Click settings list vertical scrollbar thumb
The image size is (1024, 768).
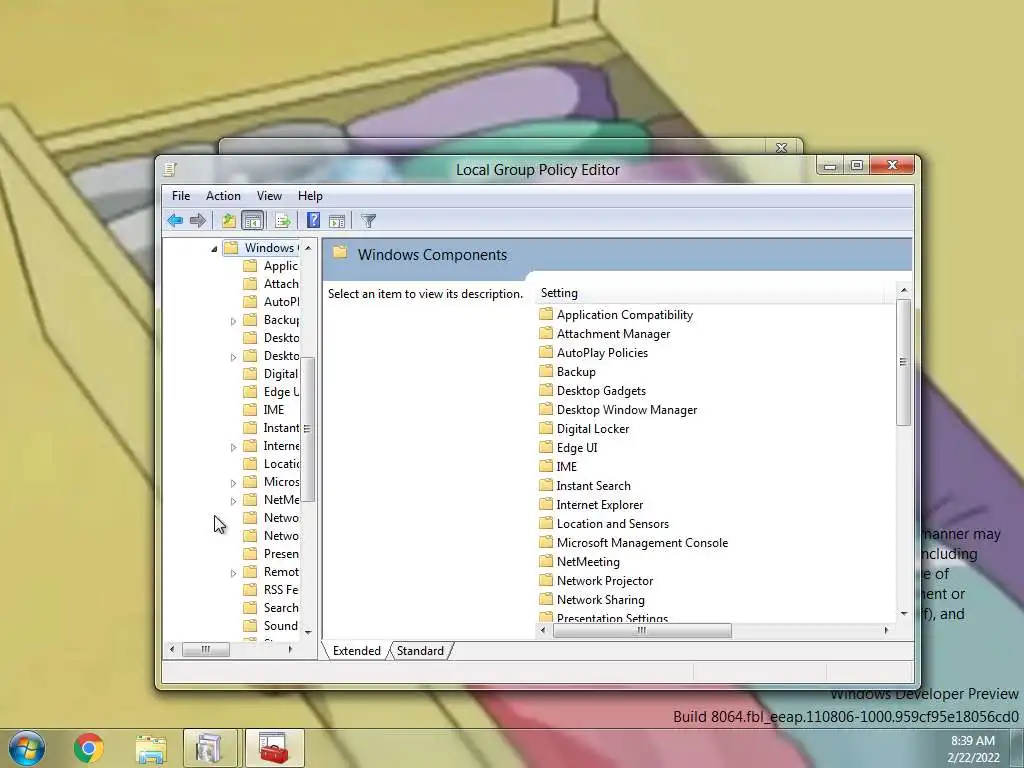(904, 362)
